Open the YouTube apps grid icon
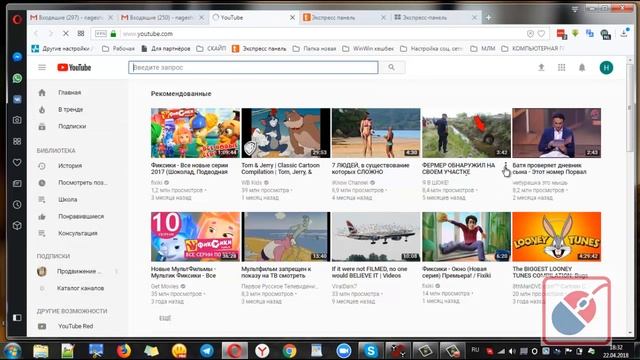 [562, 67]
